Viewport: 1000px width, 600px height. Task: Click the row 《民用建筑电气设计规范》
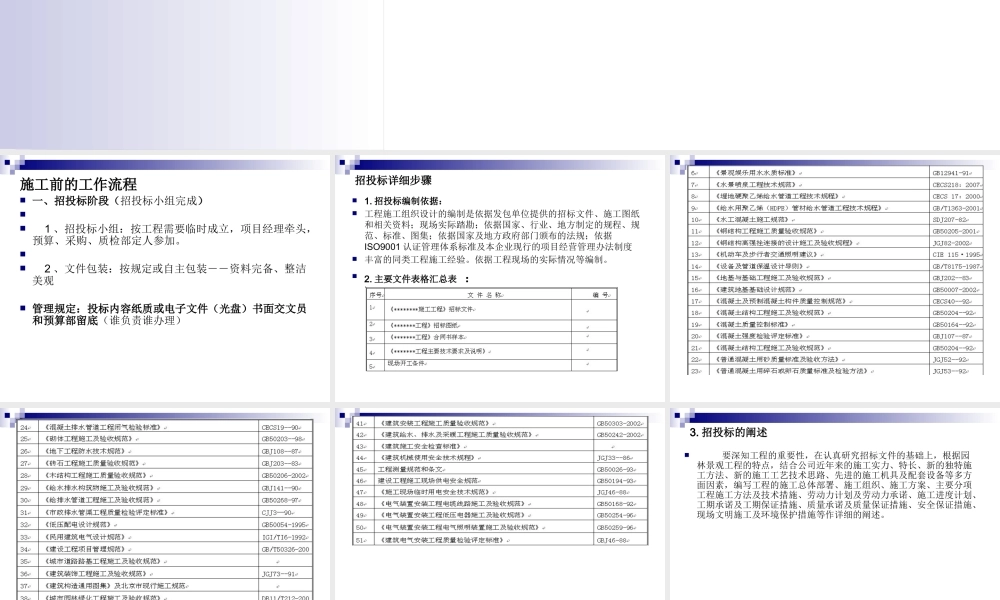pyautogui.click(x=165, y=537)
